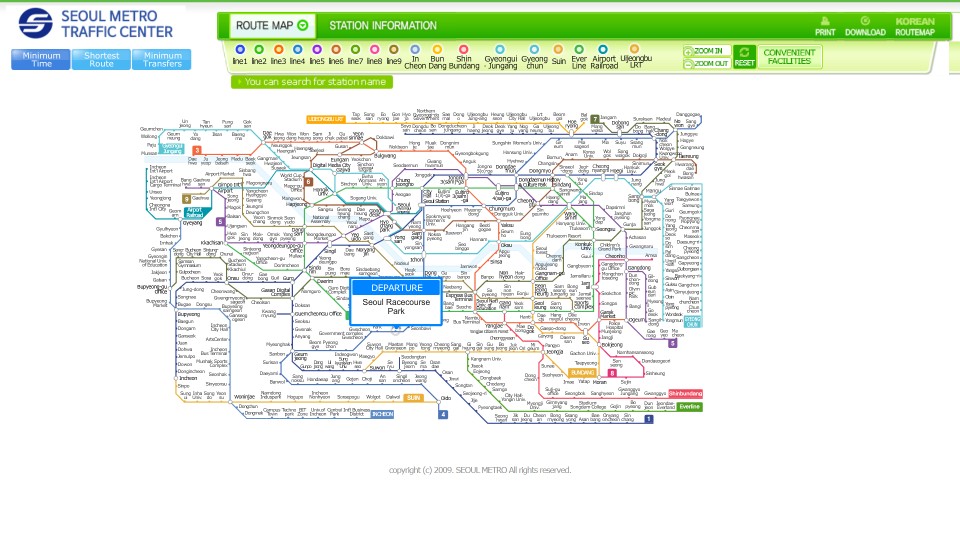The height and width of the screenshot is (540, 960).
Task: Click the Seoul Metro logo icon
Action: coord(36,23)
